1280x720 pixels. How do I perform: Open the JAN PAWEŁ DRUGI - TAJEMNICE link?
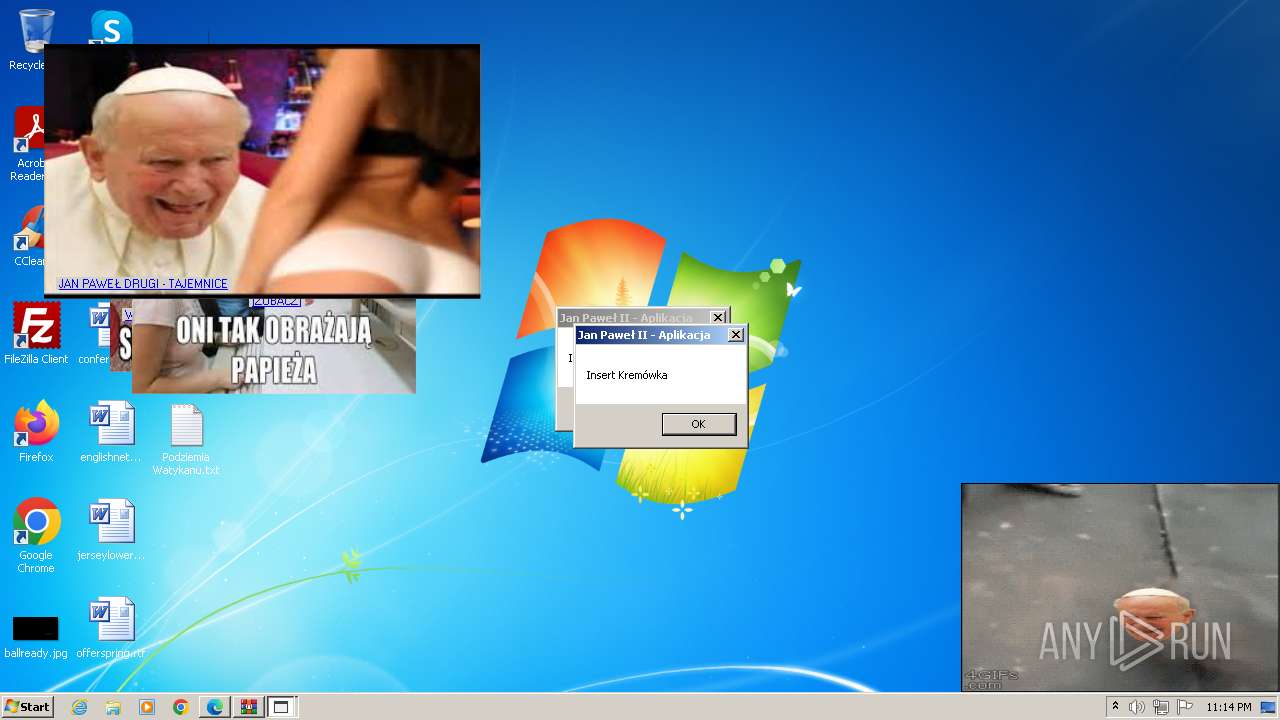pyautogui.click(x=143, y=284)
